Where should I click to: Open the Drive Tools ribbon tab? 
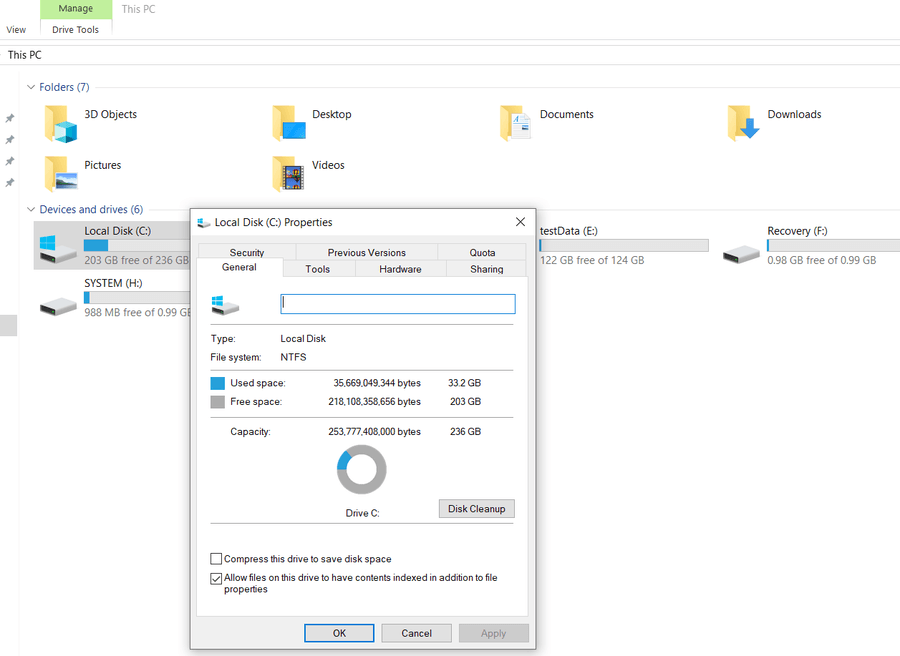pos(76,29)
